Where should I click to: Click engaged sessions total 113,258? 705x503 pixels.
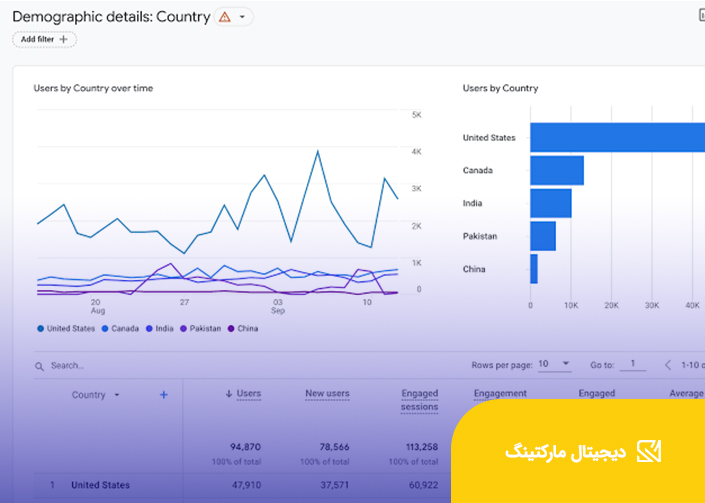(x=422, y=447)
